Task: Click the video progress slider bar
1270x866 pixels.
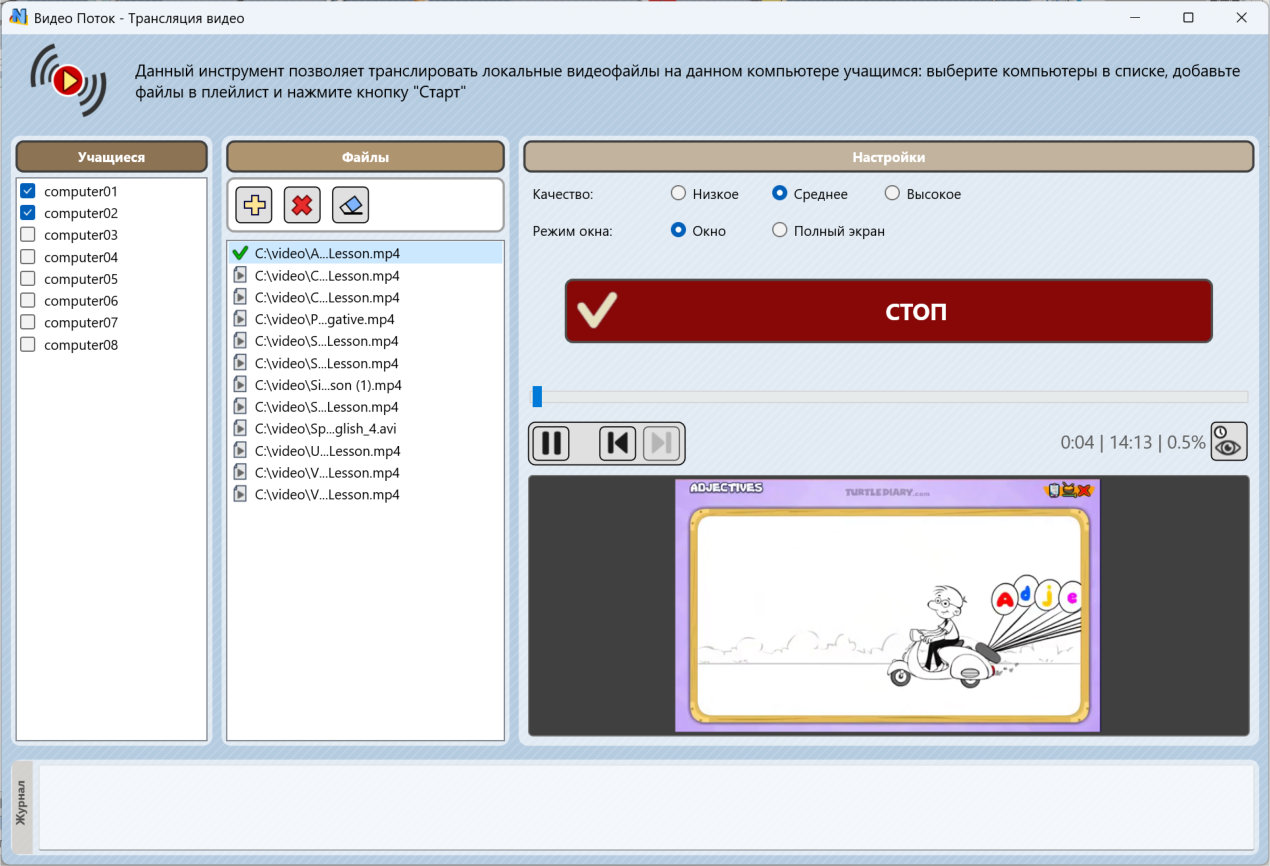Action: [888, 397]
